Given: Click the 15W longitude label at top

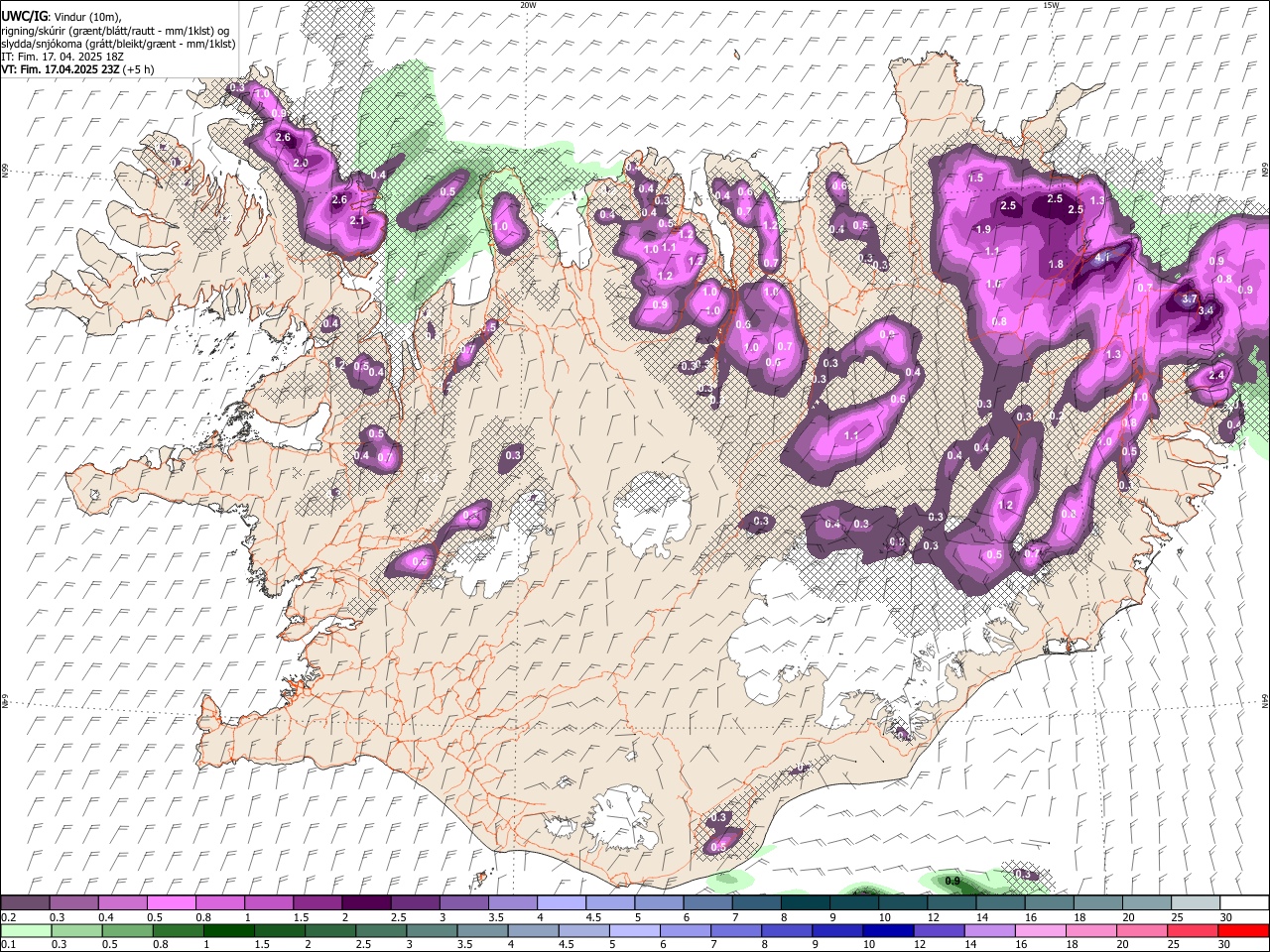Looking at the screenshot, I should click(x=1051, y=5).
